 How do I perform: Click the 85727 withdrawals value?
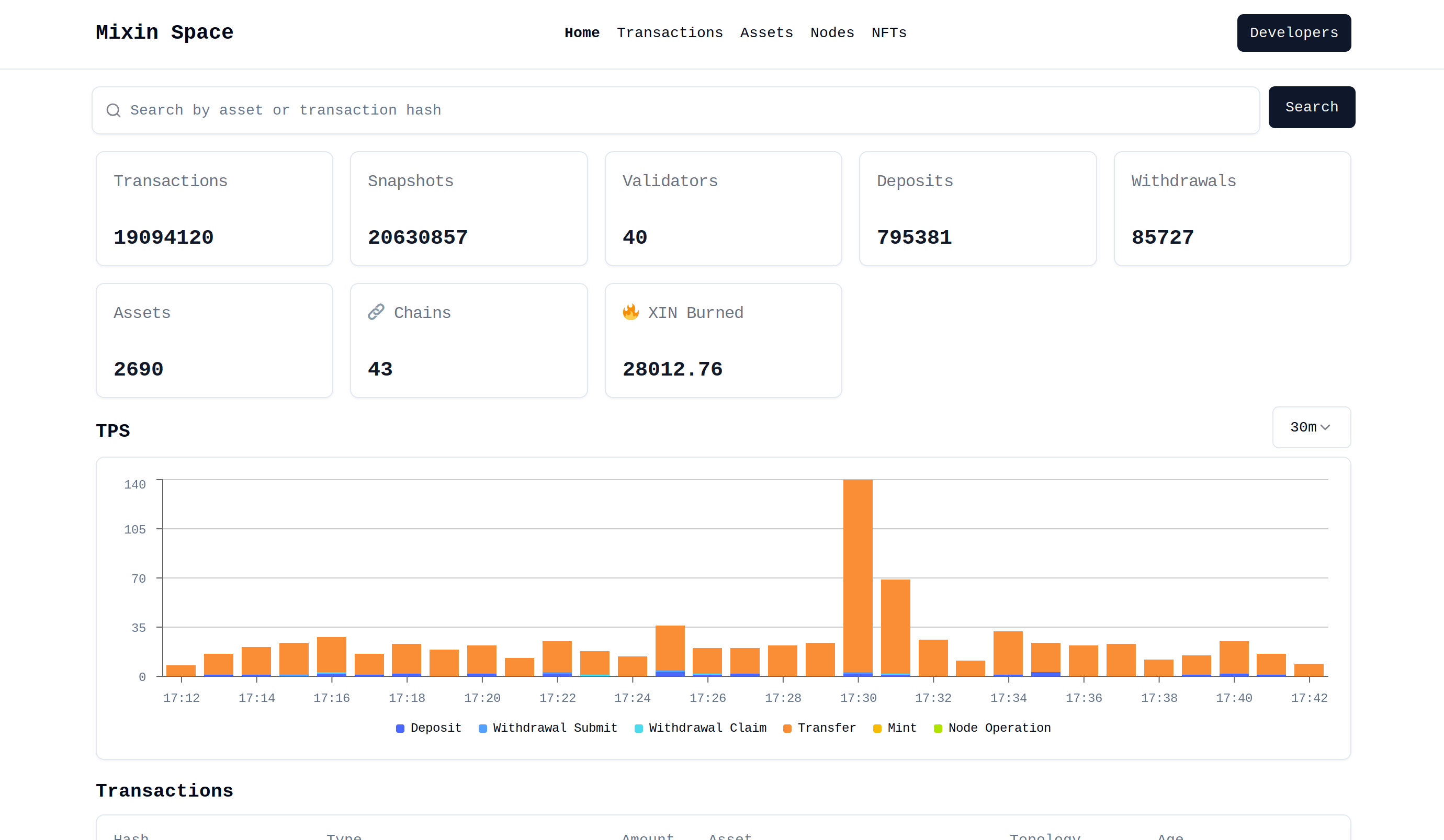point(1163,237)
